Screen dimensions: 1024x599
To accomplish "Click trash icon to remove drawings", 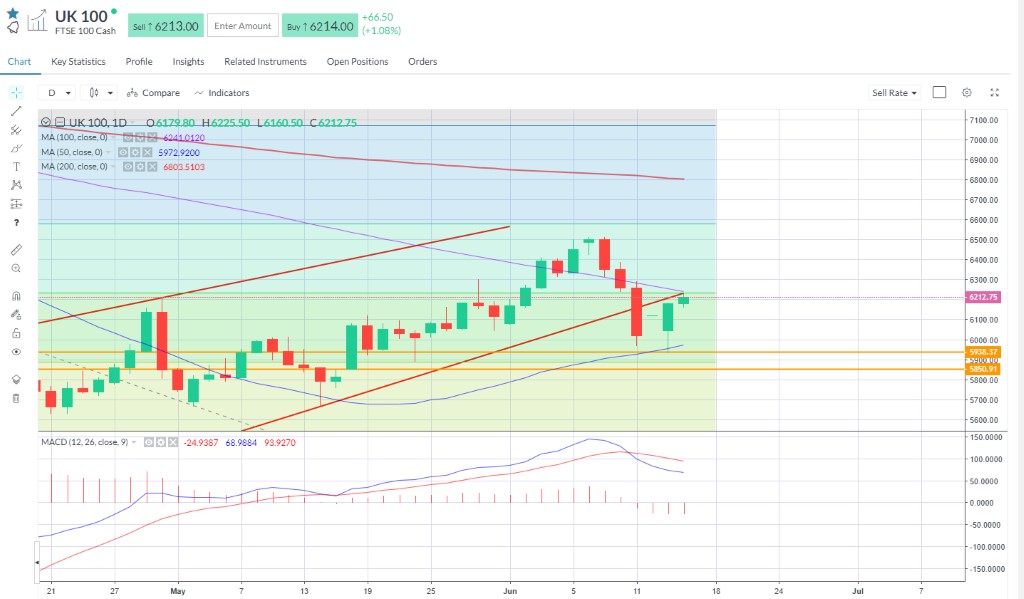I will pyautogui.click(x=16, y=398).
